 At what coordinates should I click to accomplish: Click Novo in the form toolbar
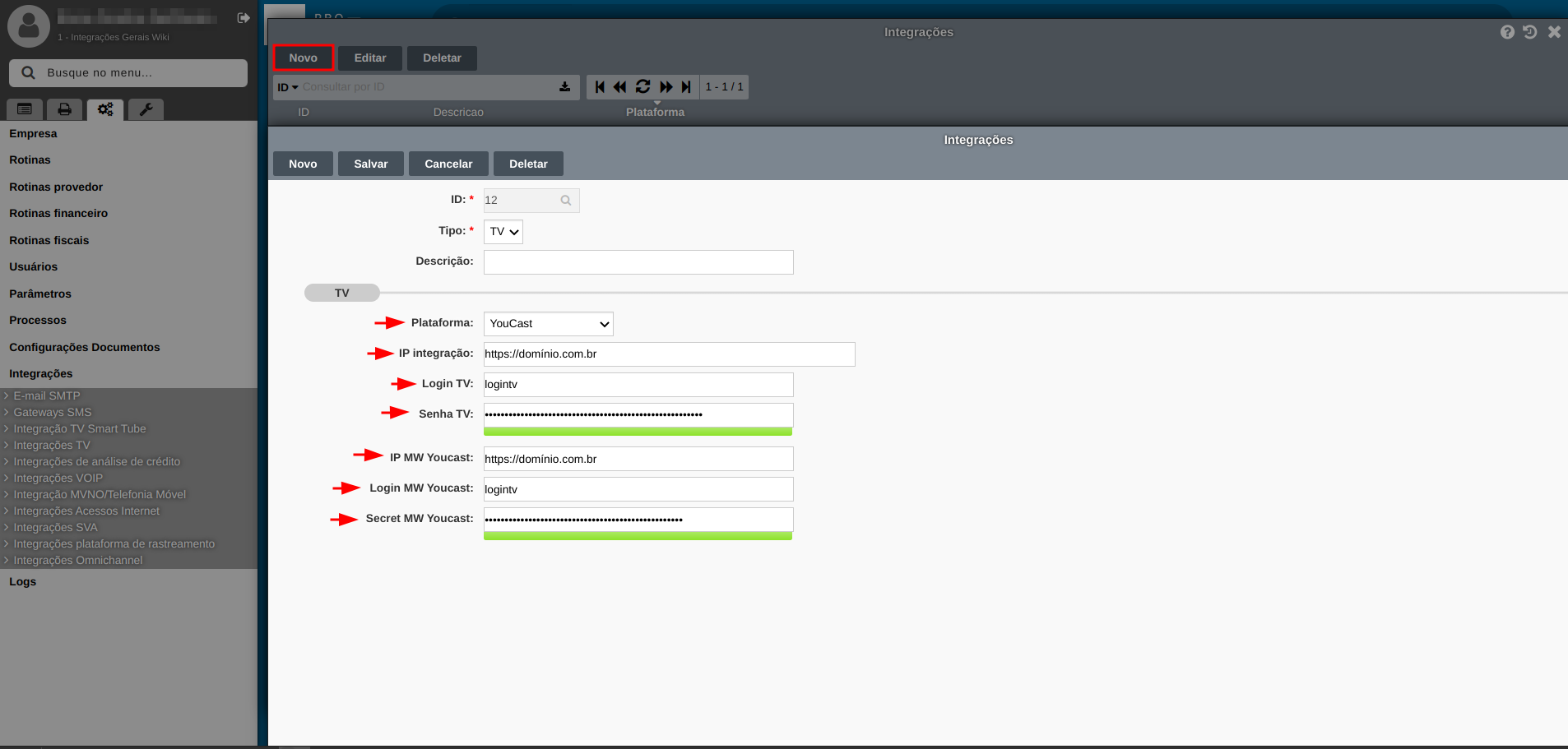[x=303, y=164]
